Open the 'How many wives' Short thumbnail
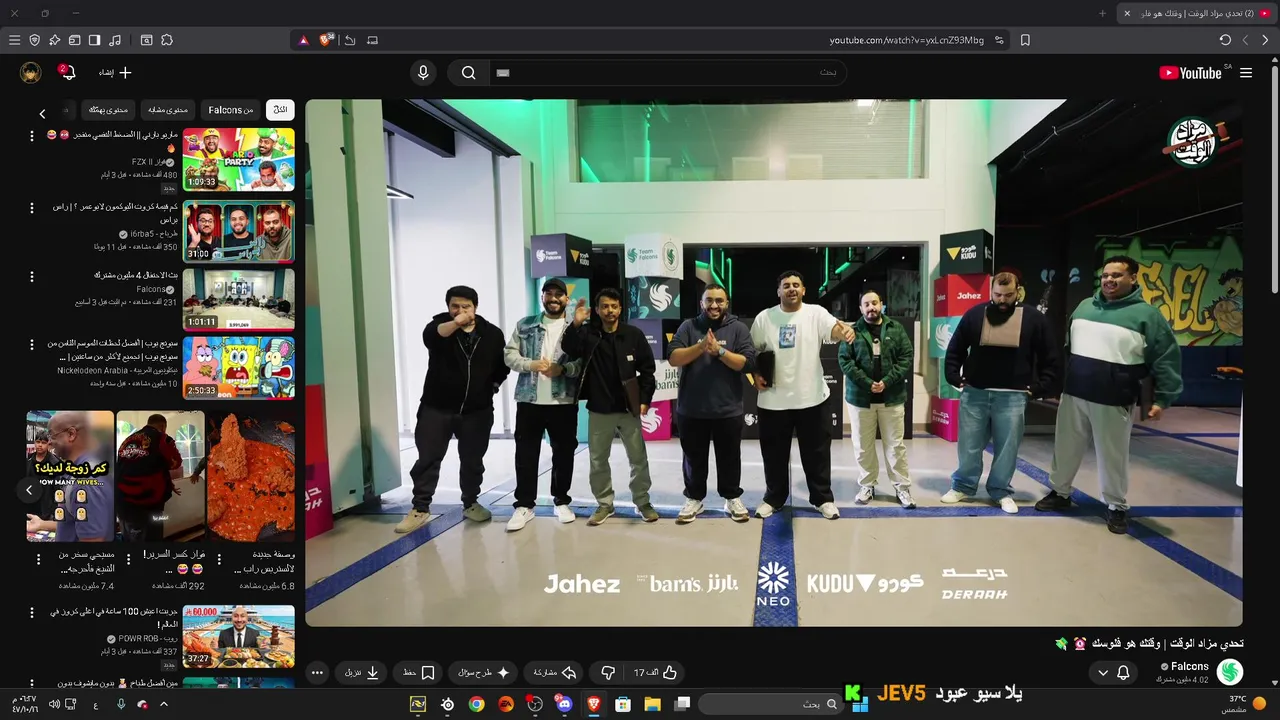The width and height of the screenshot is (1280, 720). pos(70,476)
